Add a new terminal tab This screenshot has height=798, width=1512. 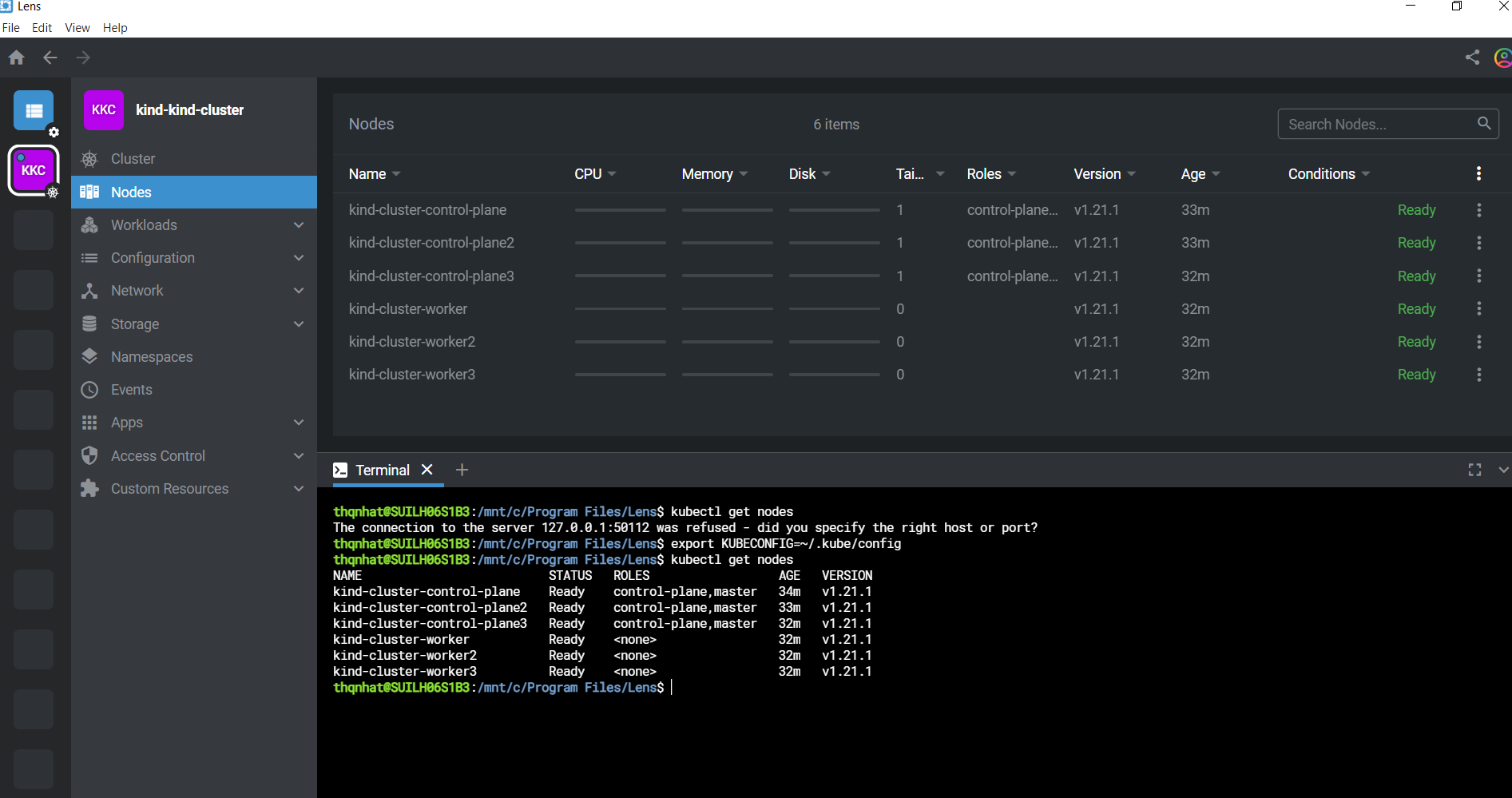pyautogui.click(x=462, y=470)
